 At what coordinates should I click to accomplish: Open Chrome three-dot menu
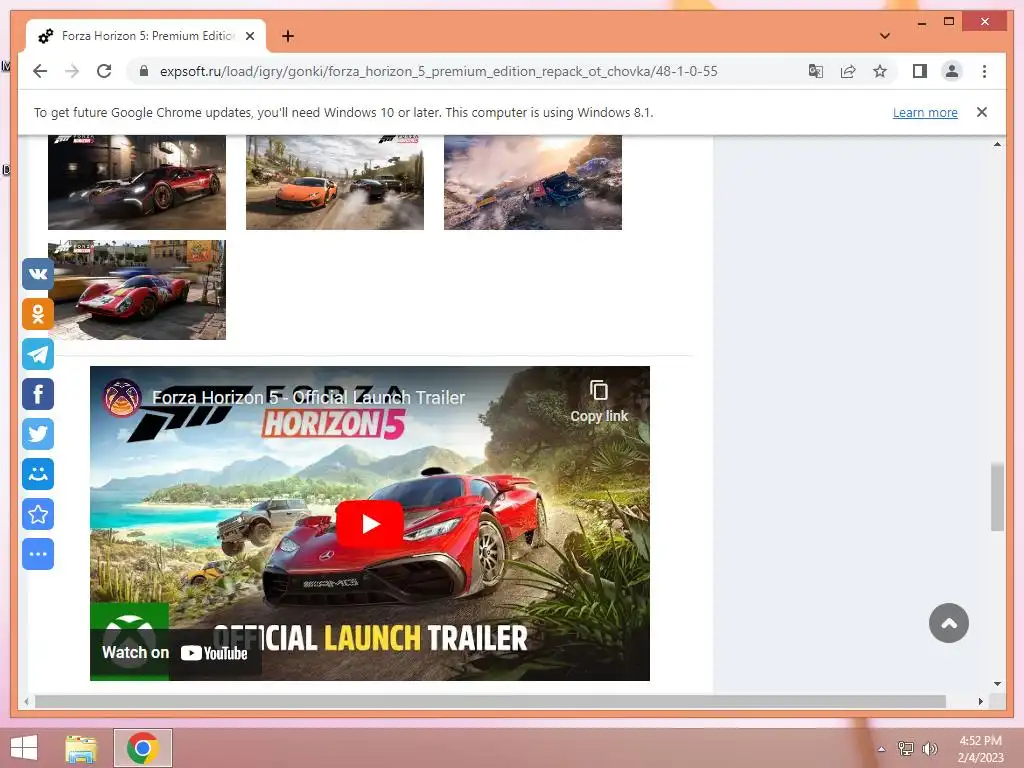click(984, 71)
